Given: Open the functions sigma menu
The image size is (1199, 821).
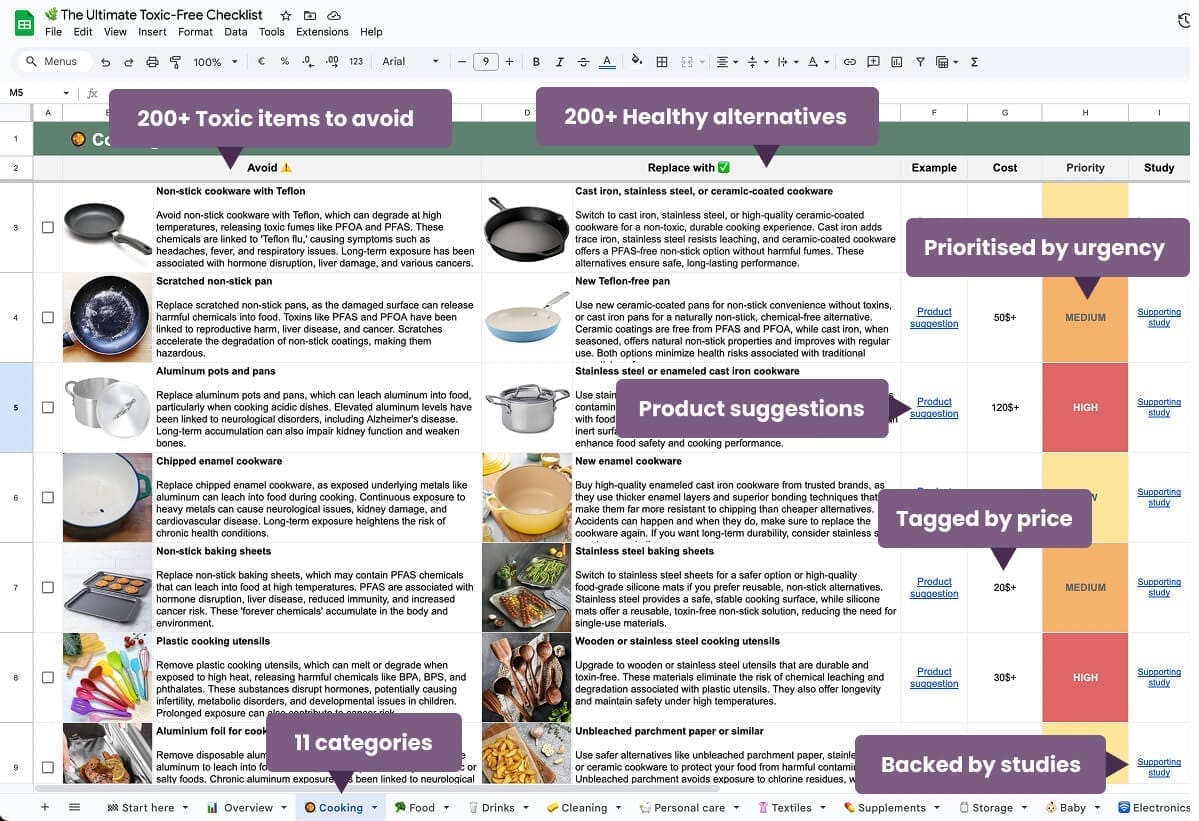Looking at the screenshot, I should pos(974,62).
